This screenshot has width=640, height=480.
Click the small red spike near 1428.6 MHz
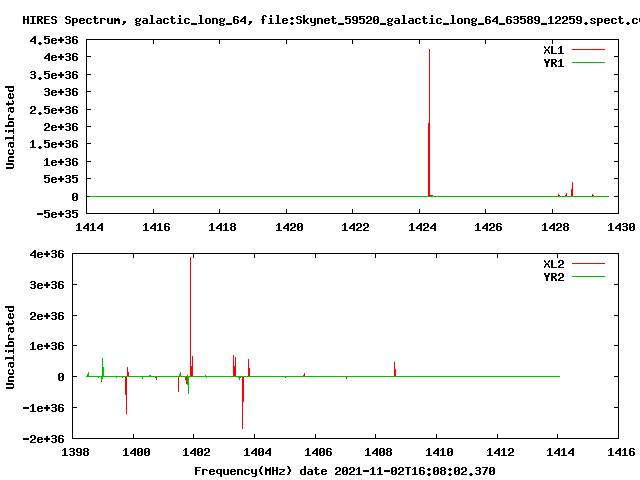572,189
